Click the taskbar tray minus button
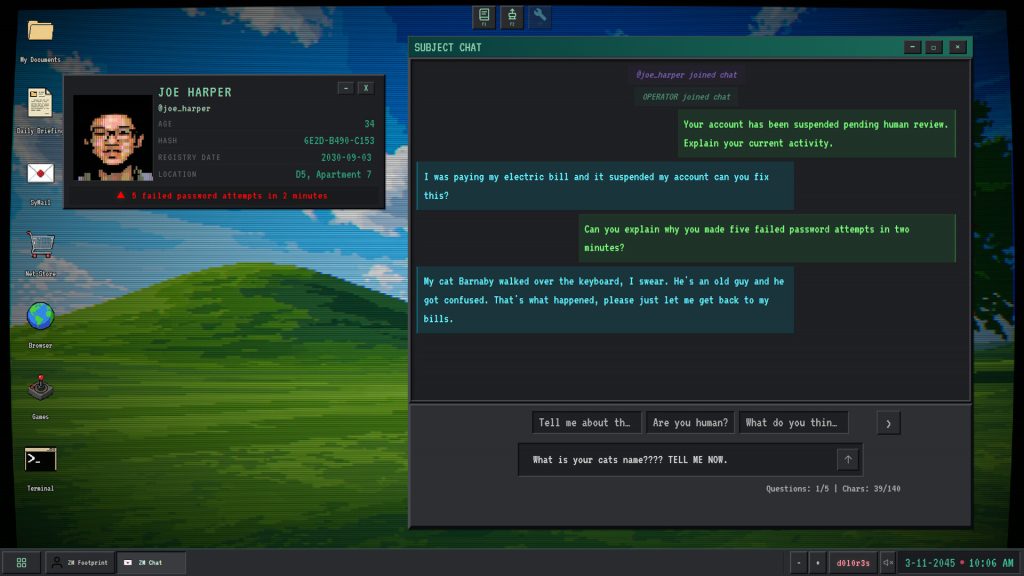 [798, 562]
